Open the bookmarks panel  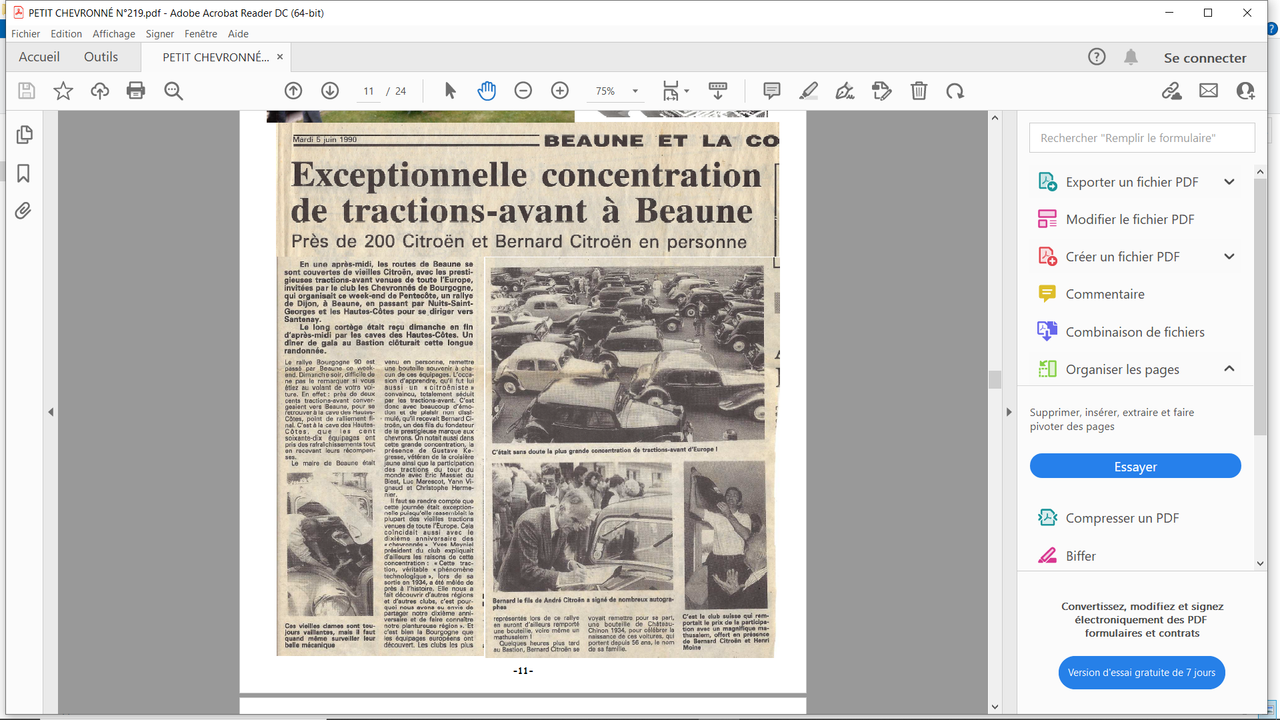click(x=24, y=173)
